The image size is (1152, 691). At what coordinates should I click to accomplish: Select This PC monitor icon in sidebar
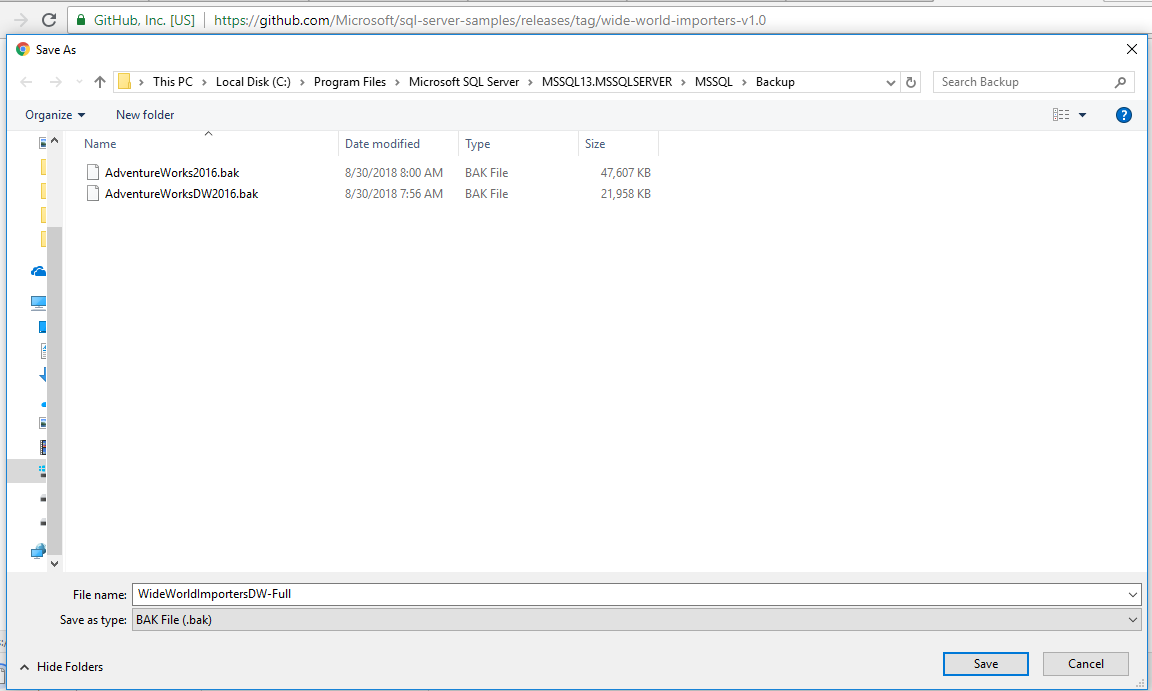pos(38,302)
